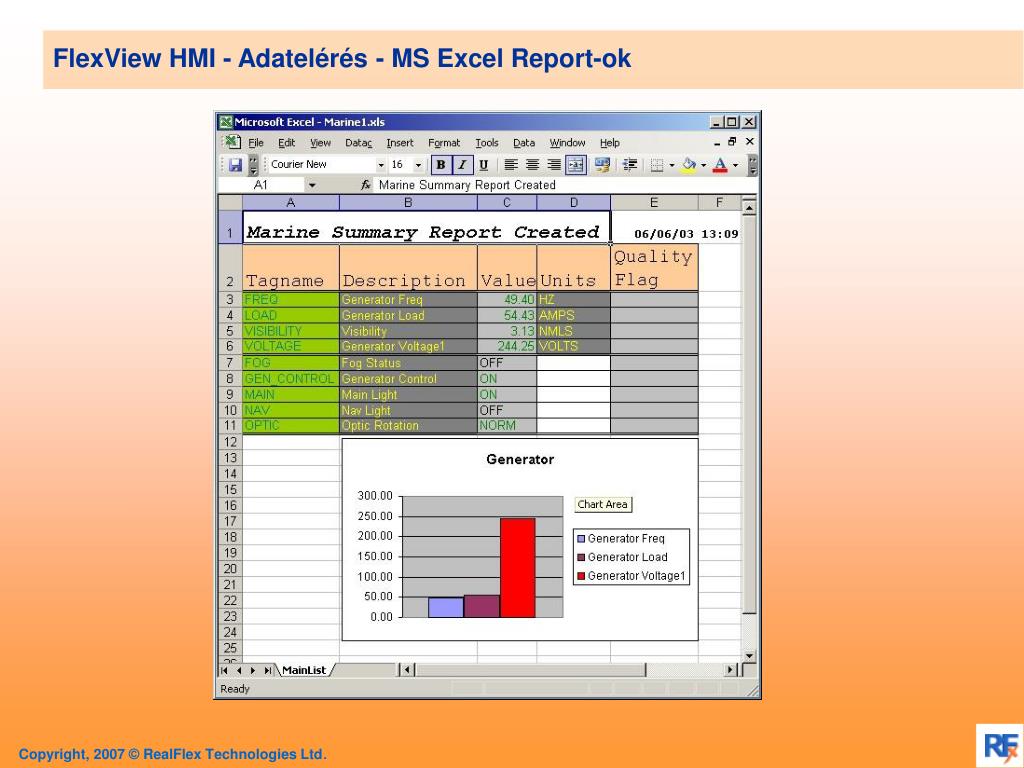Click the Name Box showing A1
Image resolution: width=1024 pixels, height=768 pixels.
click(261, 185)
